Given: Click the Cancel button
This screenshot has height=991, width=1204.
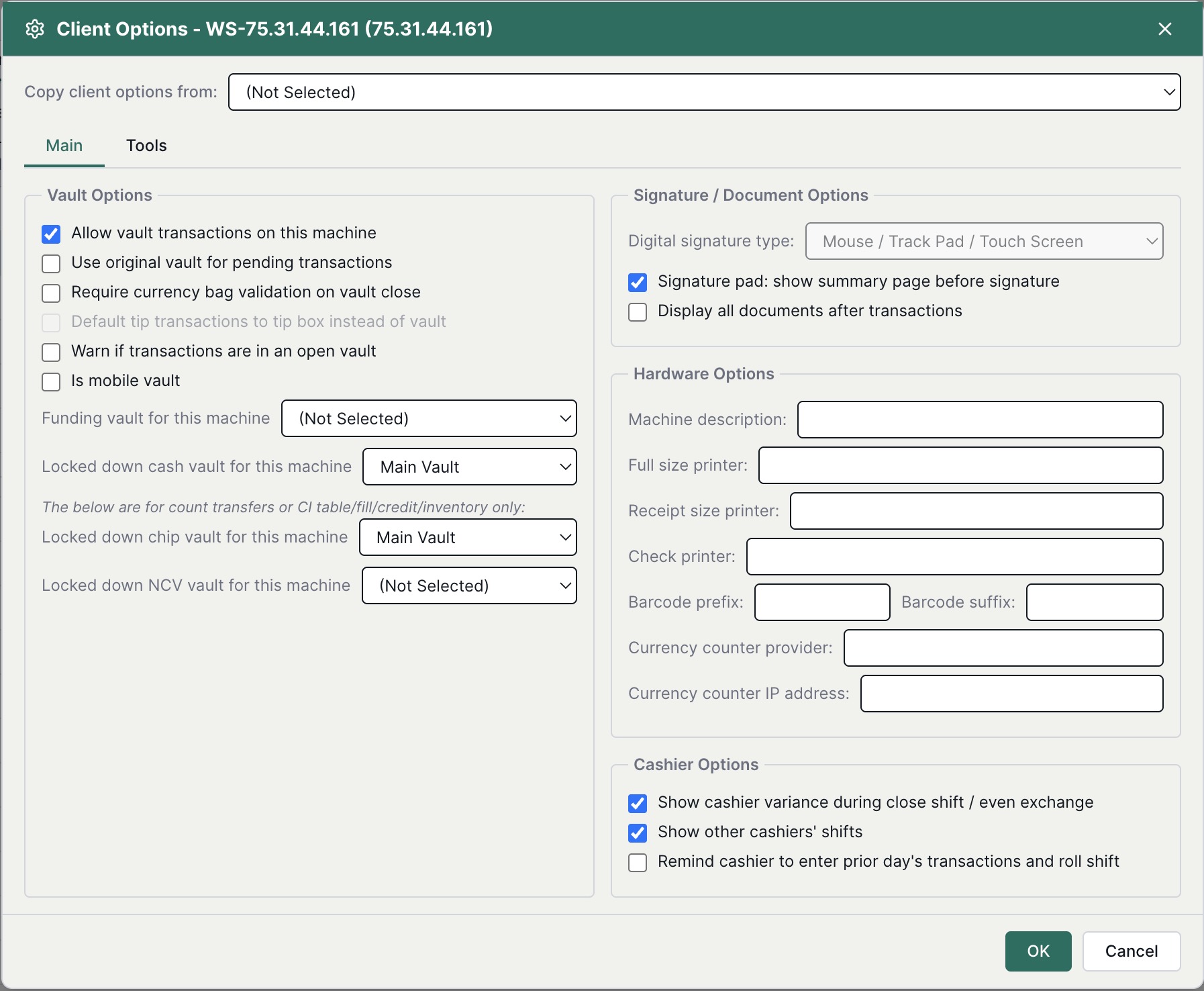Looking at the screenshot, I should tap(1132, 951).
